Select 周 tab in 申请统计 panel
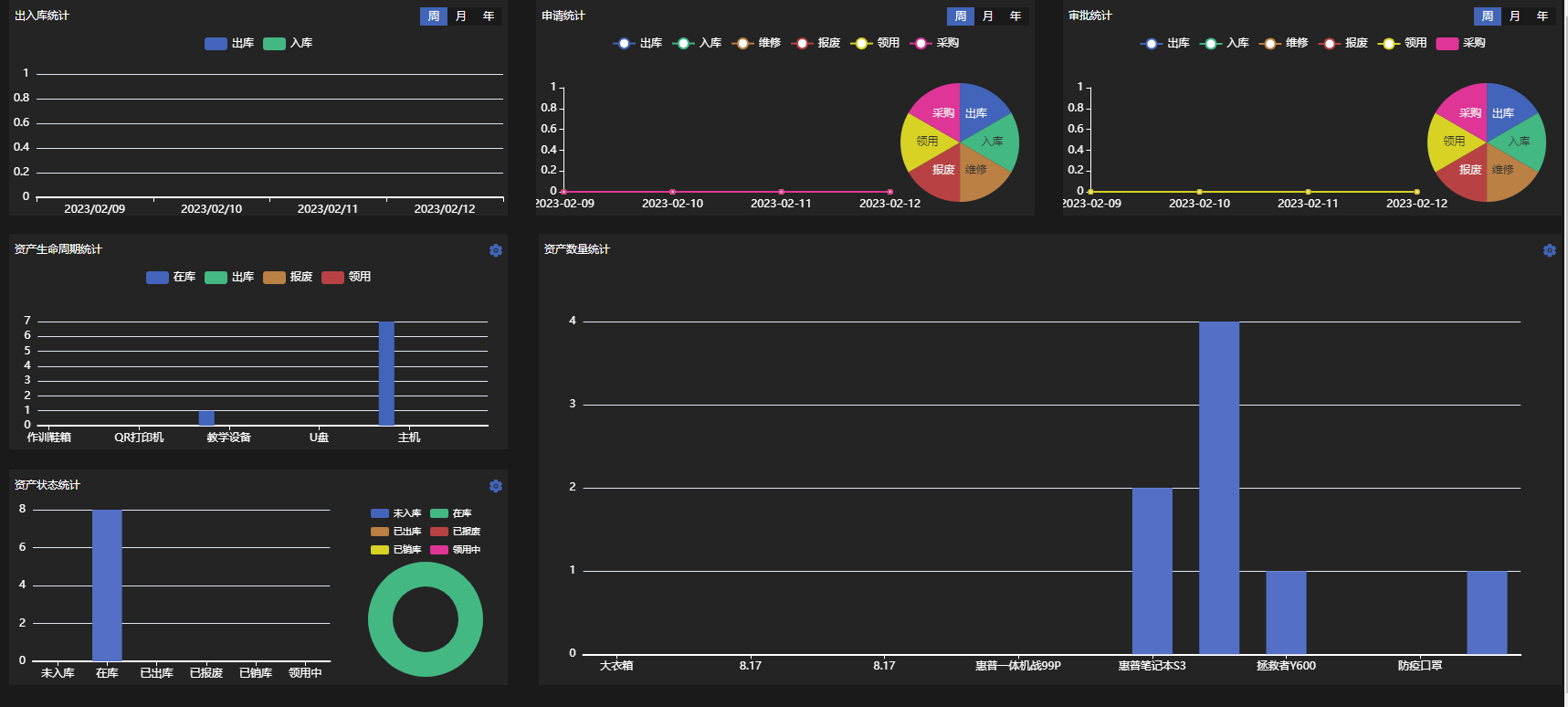This screenshot has height=707, width=1568. (961, 16)
